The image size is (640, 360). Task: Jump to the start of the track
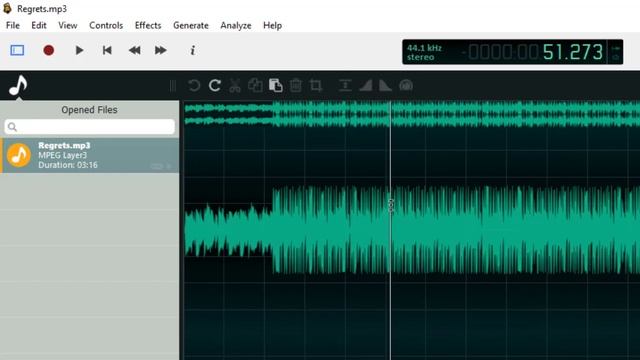click(107, 50)
